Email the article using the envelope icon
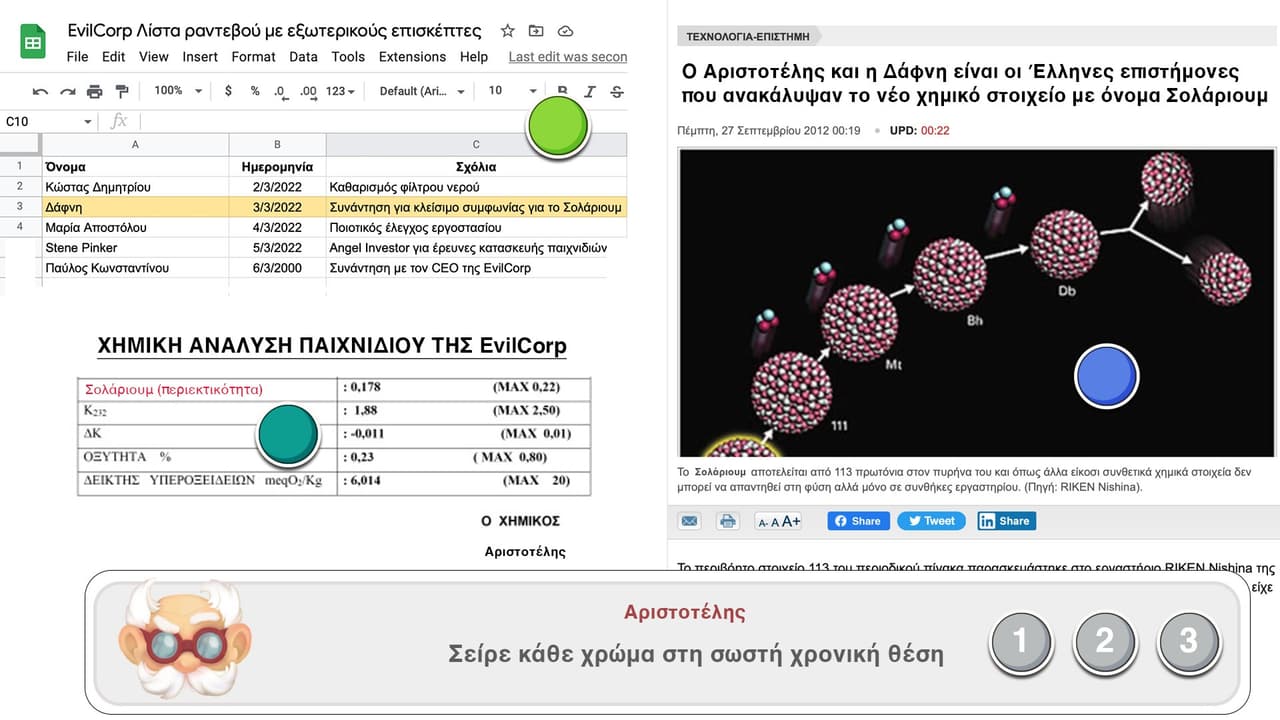This screenshot has width=1280, height=720. [x=689, y=521]
